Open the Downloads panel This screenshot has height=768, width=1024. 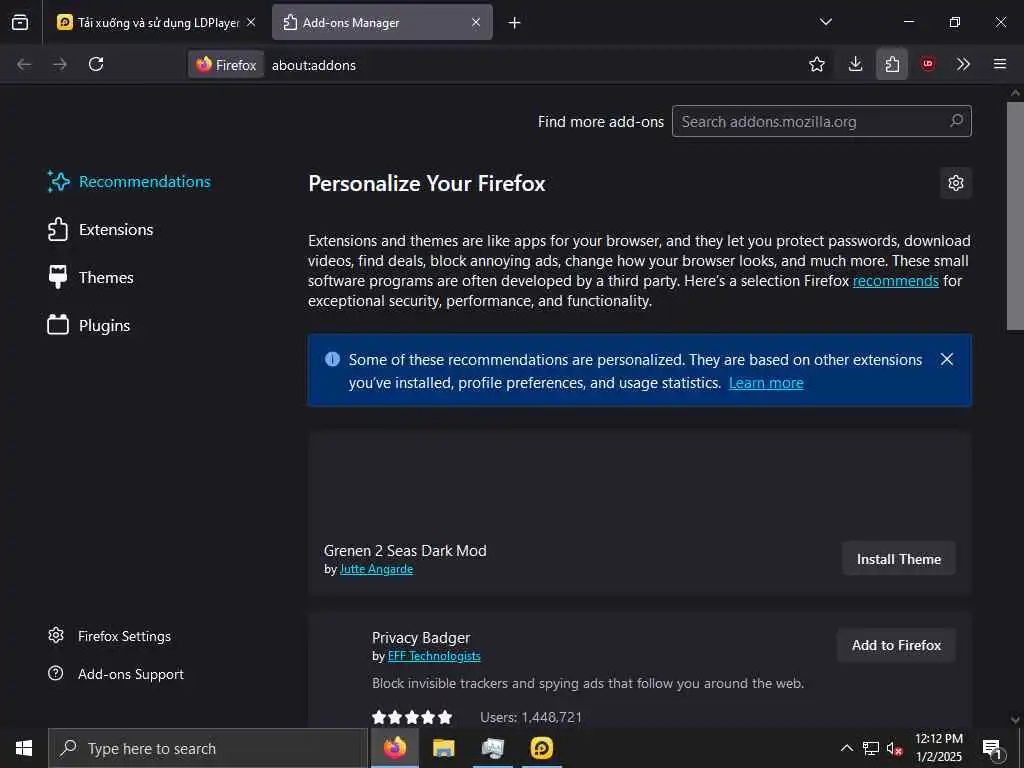point(855,64)
